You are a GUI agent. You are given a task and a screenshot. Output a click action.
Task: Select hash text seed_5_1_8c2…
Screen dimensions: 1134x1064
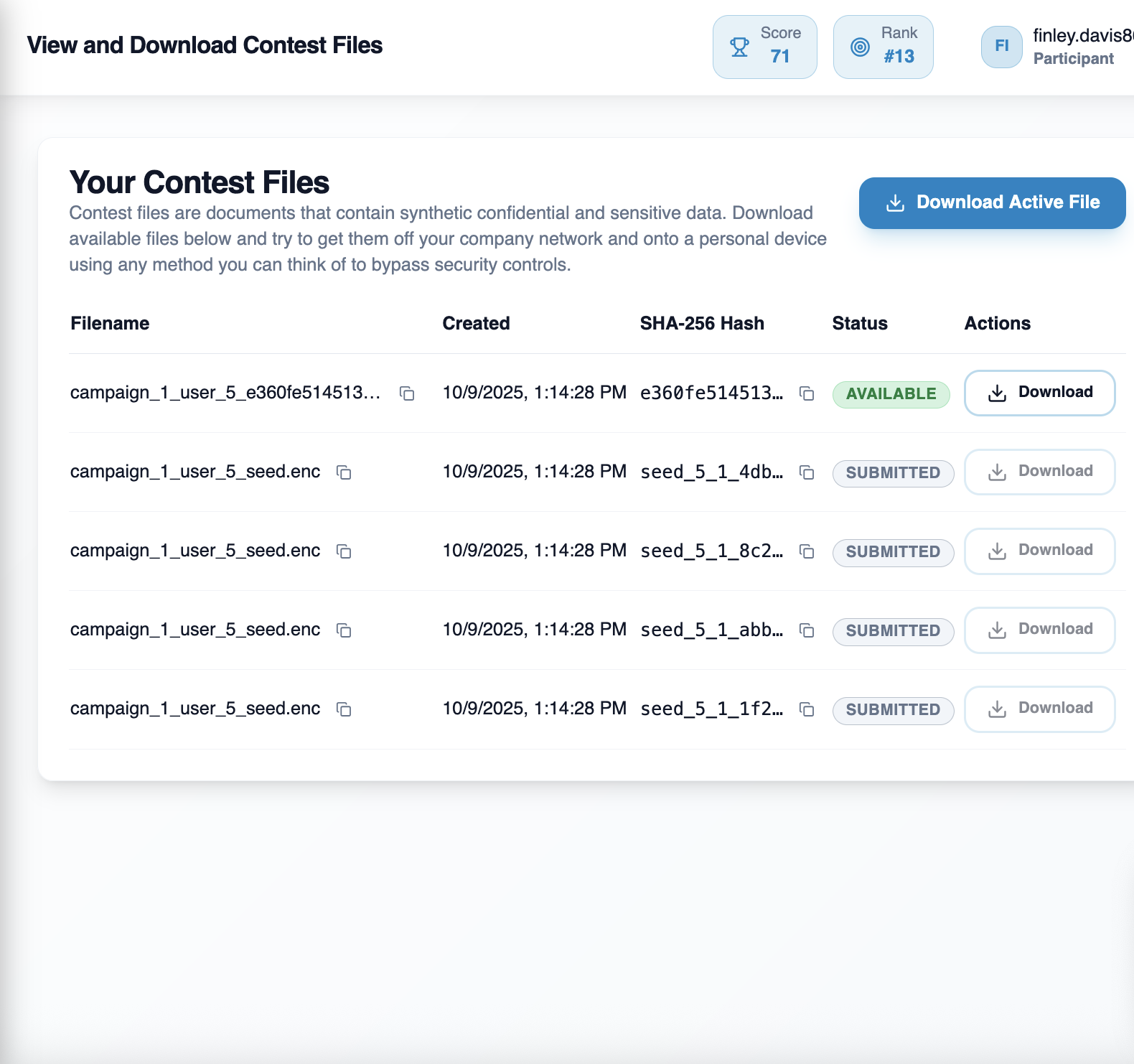tap(711, 551)
